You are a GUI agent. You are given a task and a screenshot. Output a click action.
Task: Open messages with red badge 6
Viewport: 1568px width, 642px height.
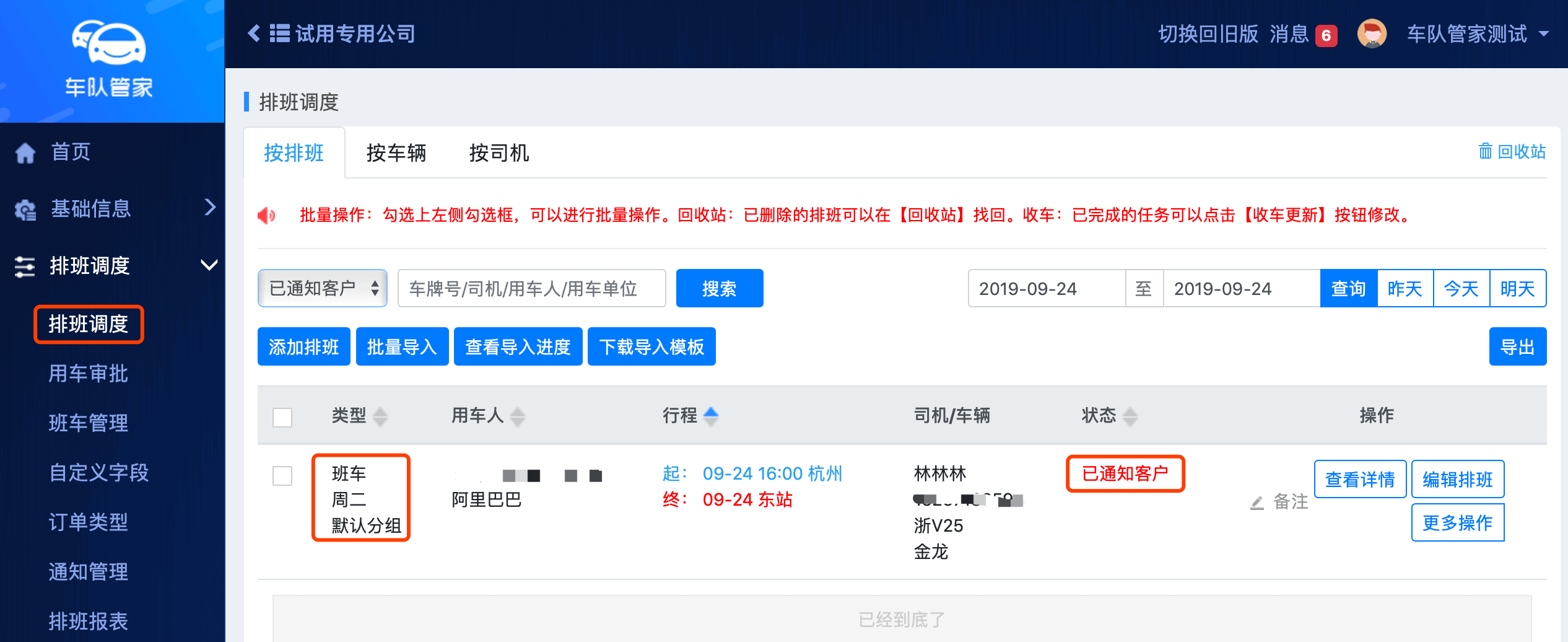coord(1303,35)
